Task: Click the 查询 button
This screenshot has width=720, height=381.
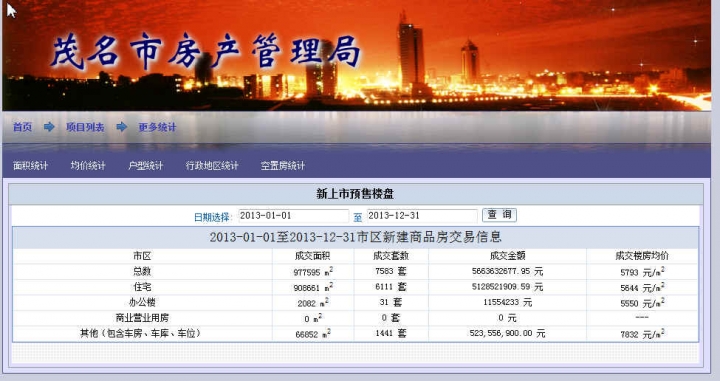Action: [499, 215]
